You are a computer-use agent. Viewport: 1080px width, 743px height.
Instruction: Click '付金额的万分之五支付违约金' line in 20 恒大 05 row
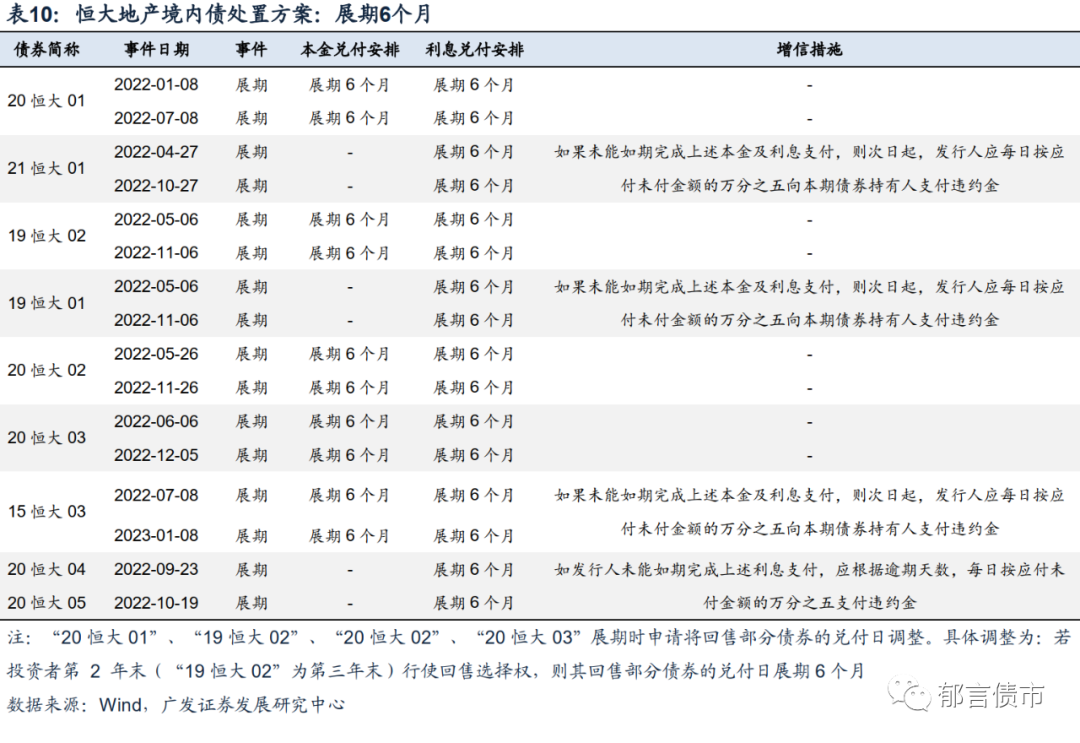point(809,603)
